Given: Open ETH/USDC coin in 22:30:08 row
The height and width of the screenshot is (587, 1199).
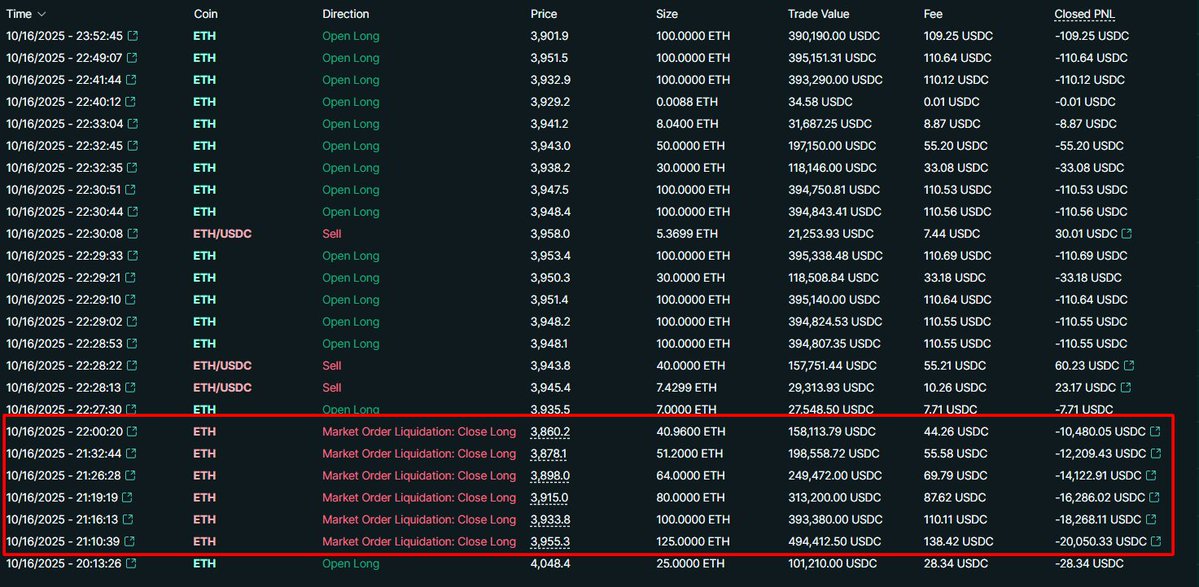Looking at the screenshot, I should click(x=222, y=234).
